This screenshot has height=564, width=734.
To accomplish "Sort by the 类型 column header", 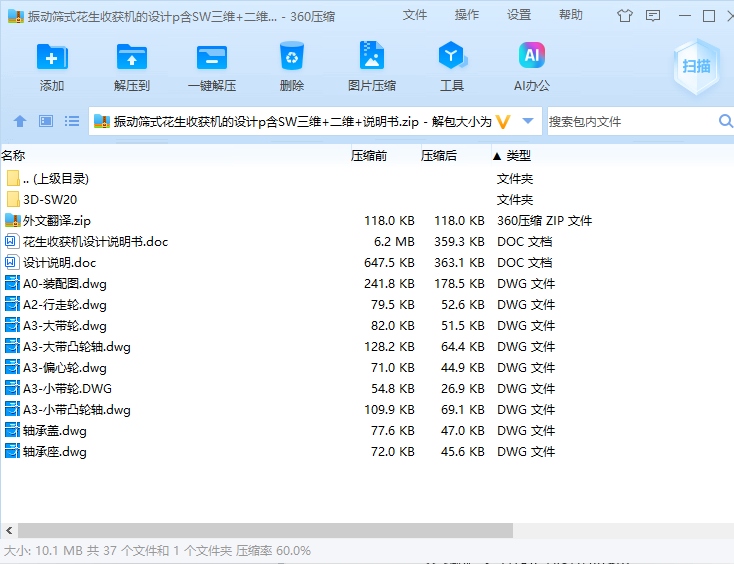I will pyautogui.click(x=519, y=155).
